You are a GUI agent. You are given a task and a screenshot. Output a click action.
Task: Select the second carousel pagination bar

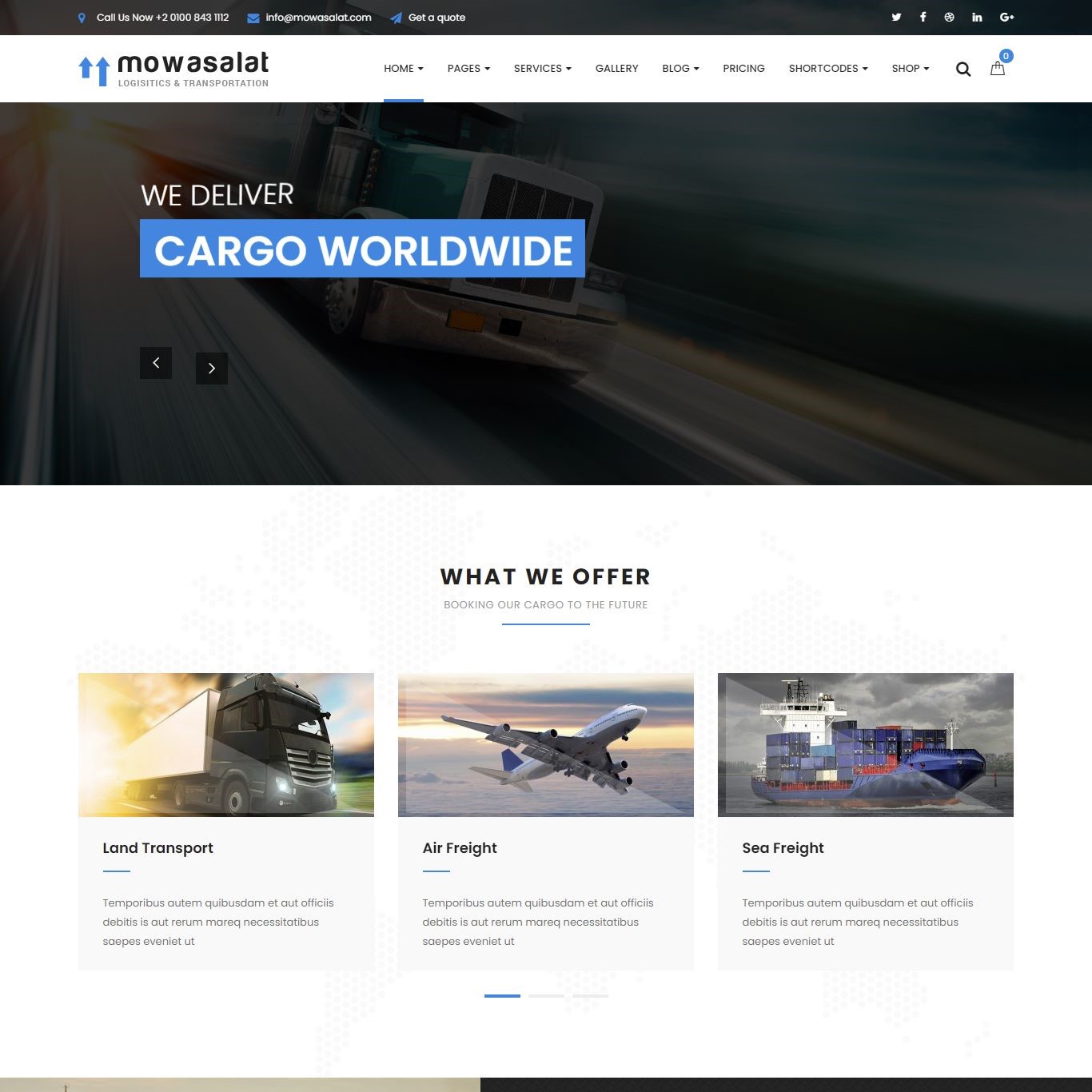546,996
